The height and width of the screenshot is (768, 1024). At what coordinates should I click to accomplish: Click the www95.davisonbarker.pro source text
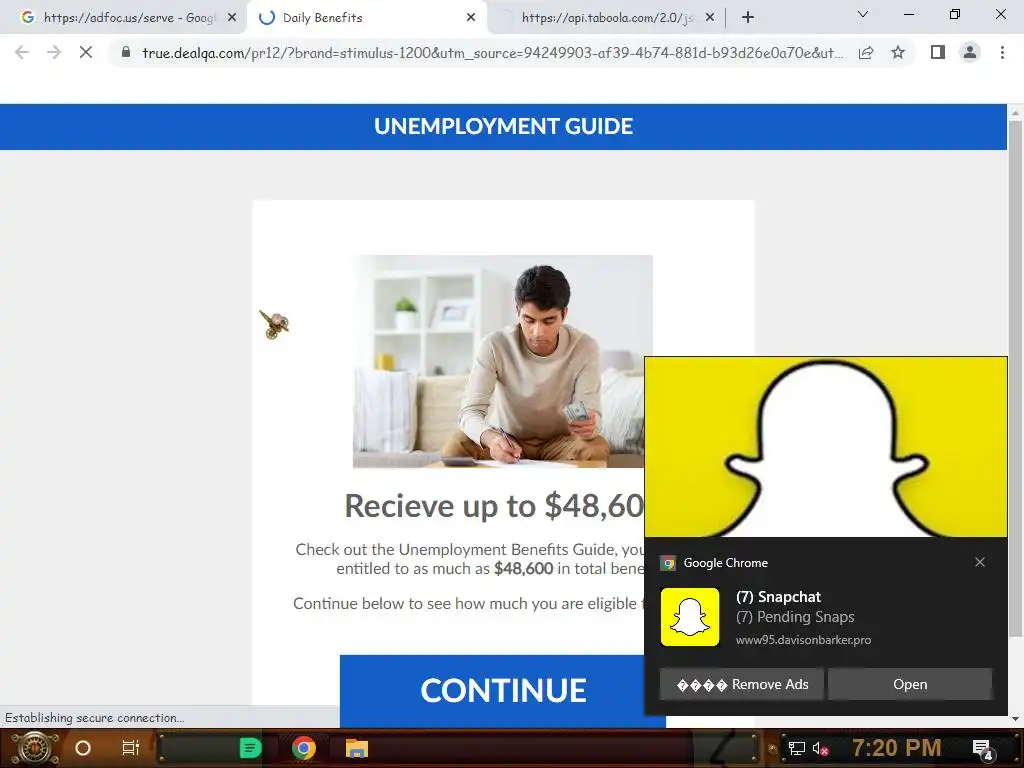(x=803, y=640)
